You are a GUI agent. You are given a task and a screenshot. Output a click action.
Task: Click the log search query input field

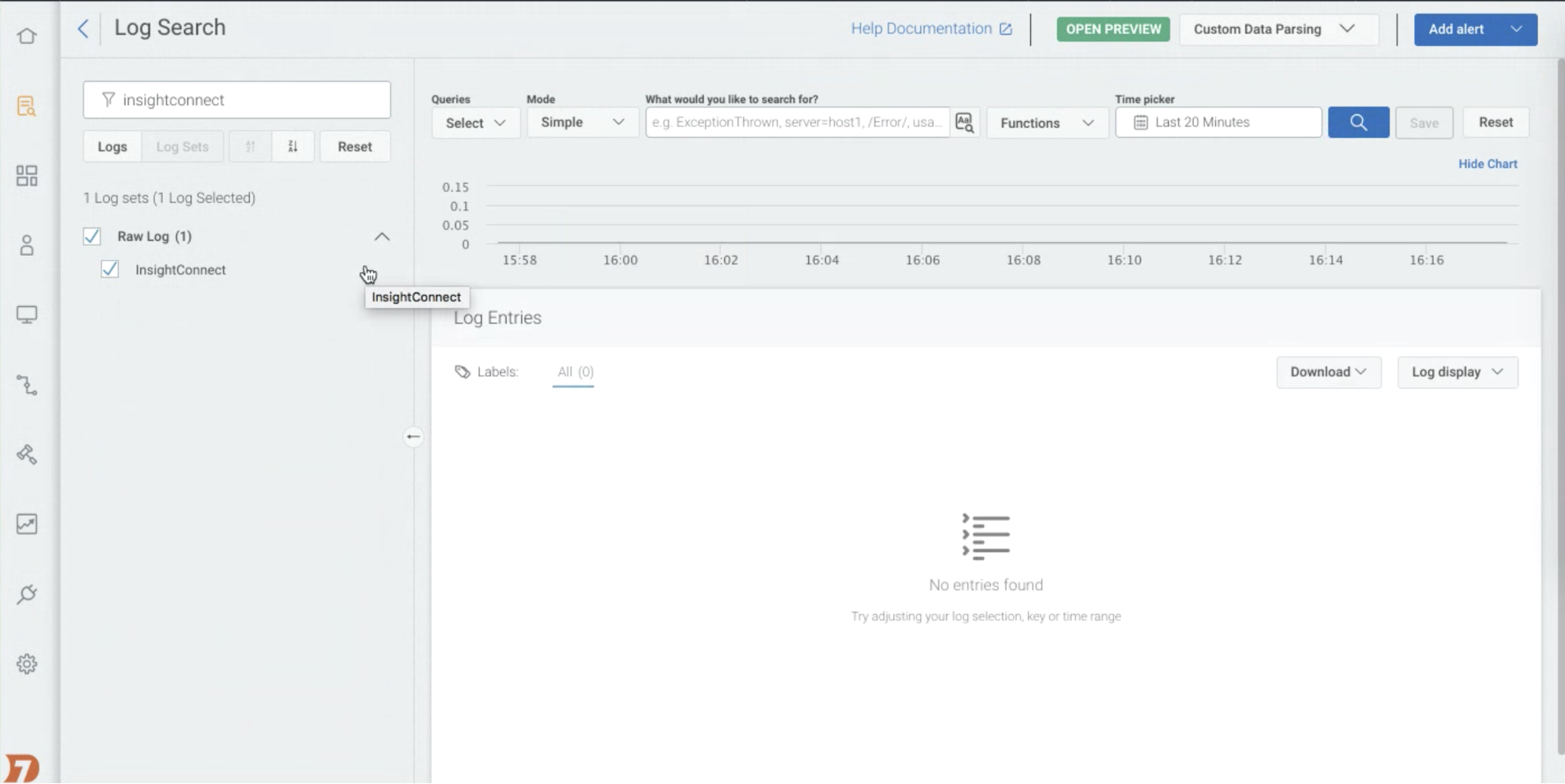click(796, 123)
